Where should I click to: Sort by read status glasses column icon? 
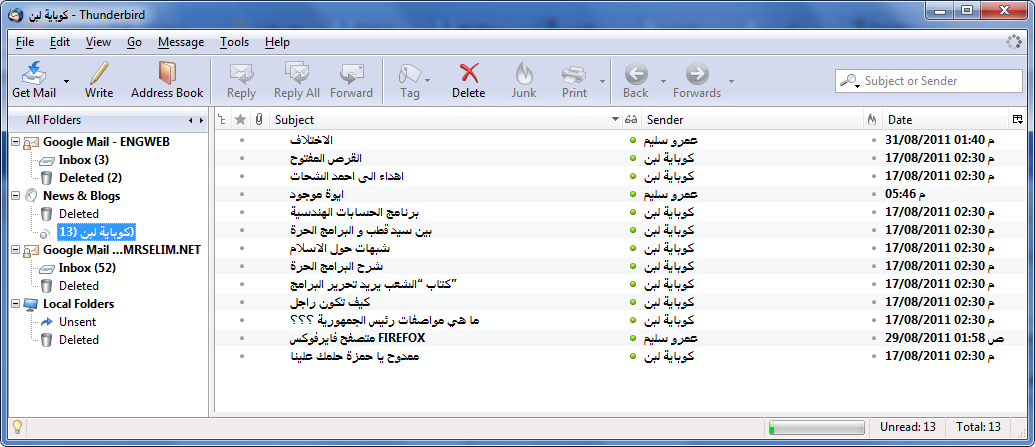(631, 120)
